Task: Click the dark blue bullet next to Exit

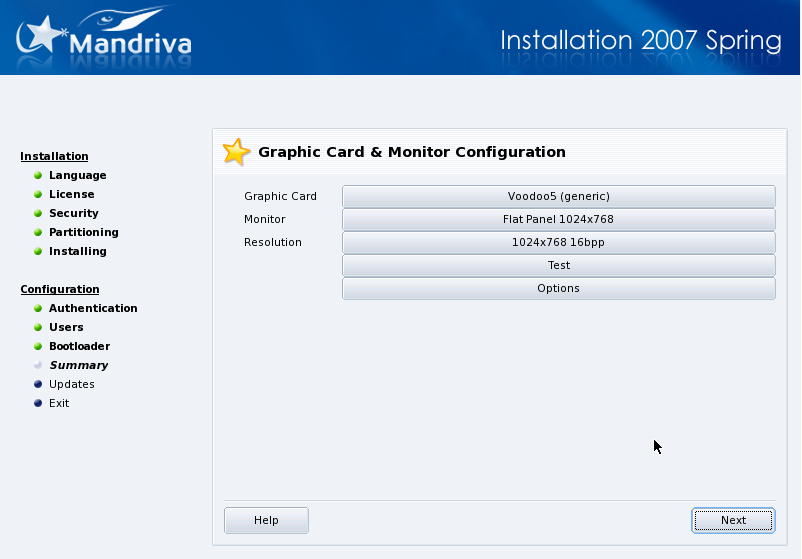Action: pyautogui.click(x=38, y=403)
